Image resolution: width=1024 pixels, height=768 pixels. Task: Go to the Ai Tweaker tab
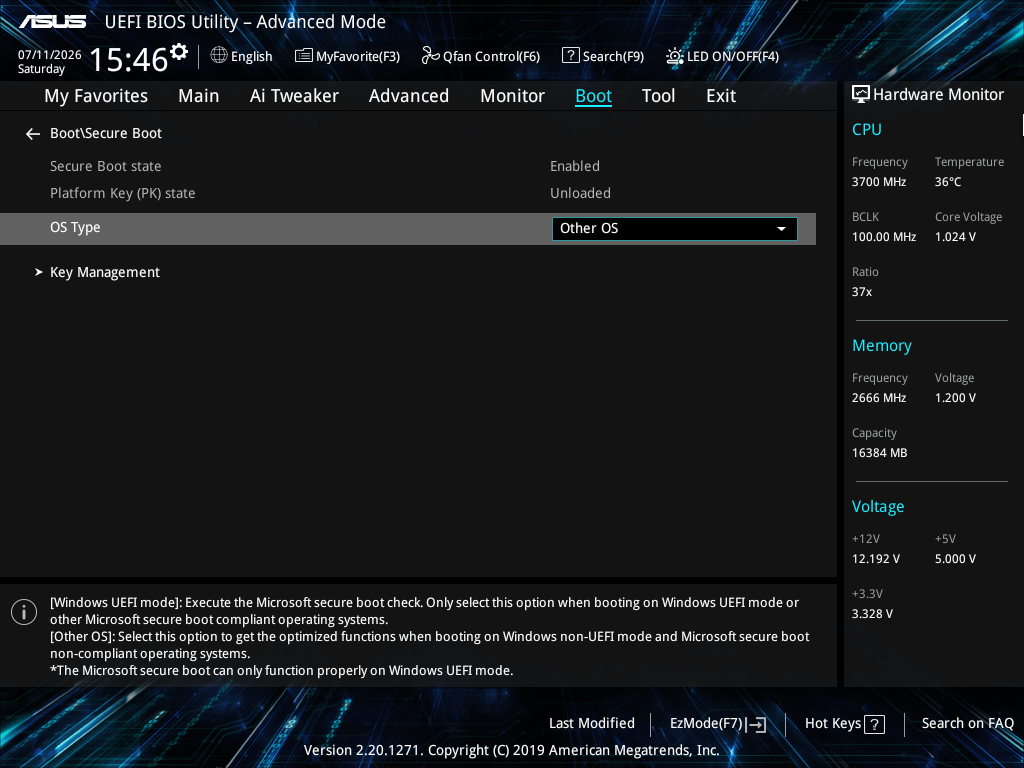(x=294, y=96)
